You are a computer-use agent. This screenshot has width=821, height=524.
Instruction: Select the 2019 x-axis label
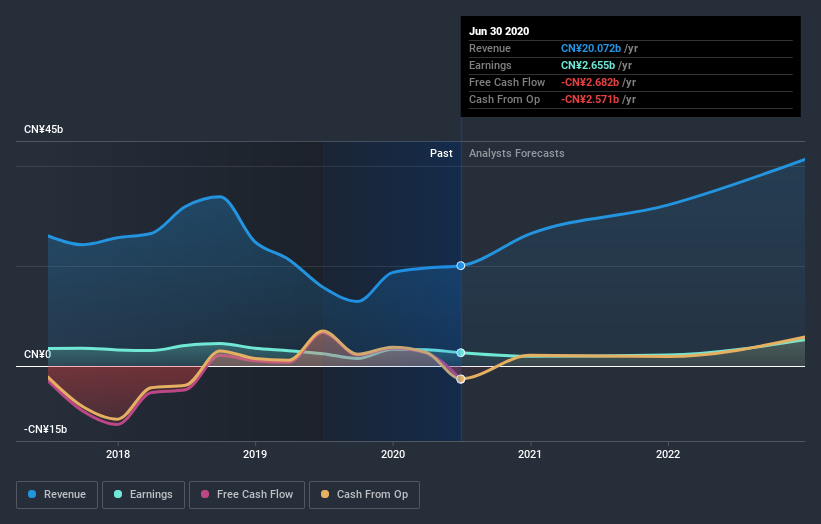255,454
